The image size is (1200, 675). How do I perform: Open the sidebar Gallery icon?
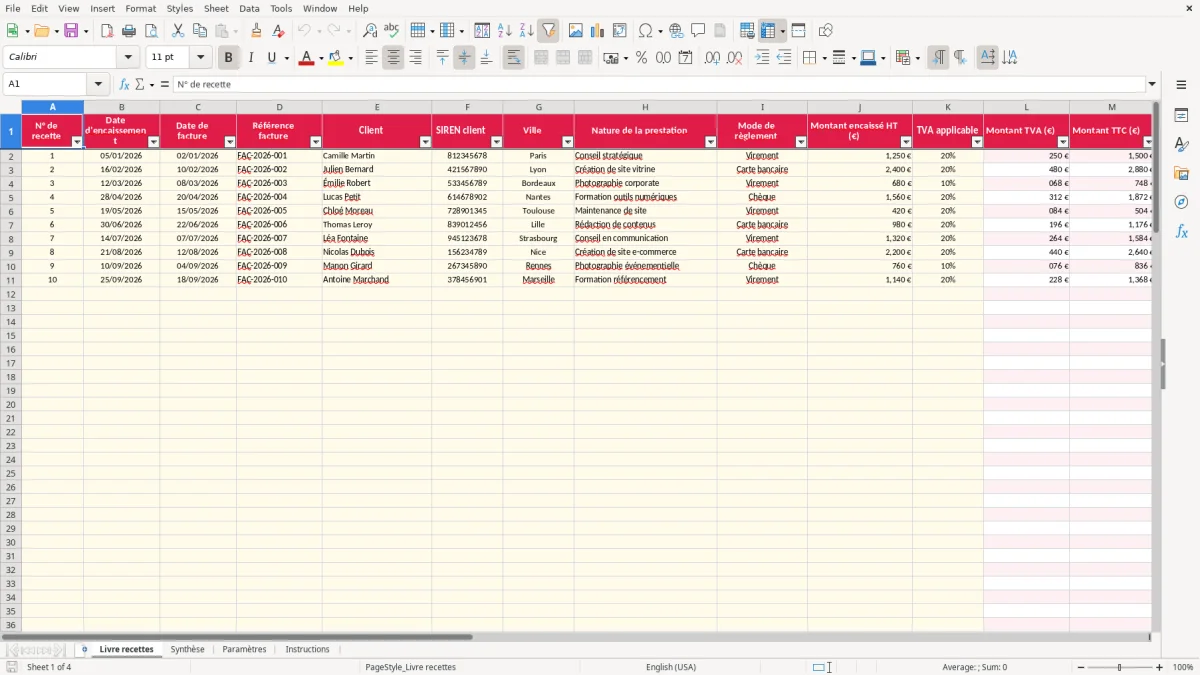1181,174
